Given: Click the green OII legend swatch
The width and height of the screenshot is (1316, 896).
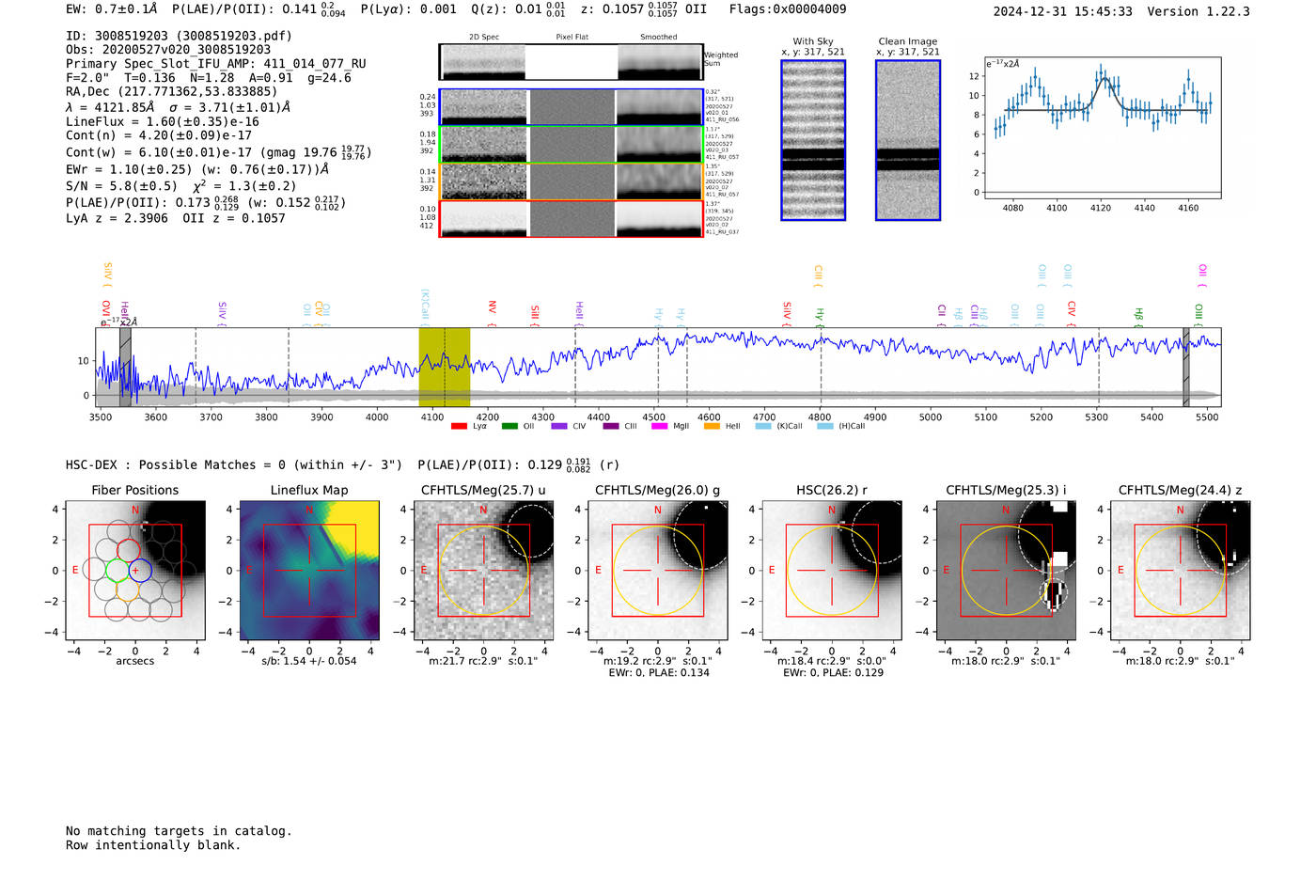Looking at the screenshot, I should coord(509,426).
